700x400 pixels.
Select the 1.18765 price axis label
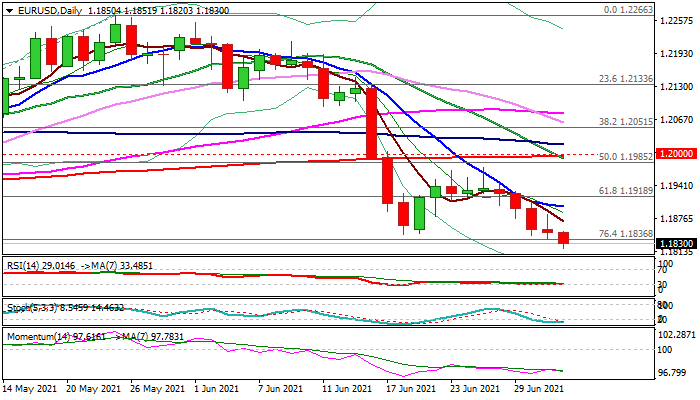tap(677, 219)
